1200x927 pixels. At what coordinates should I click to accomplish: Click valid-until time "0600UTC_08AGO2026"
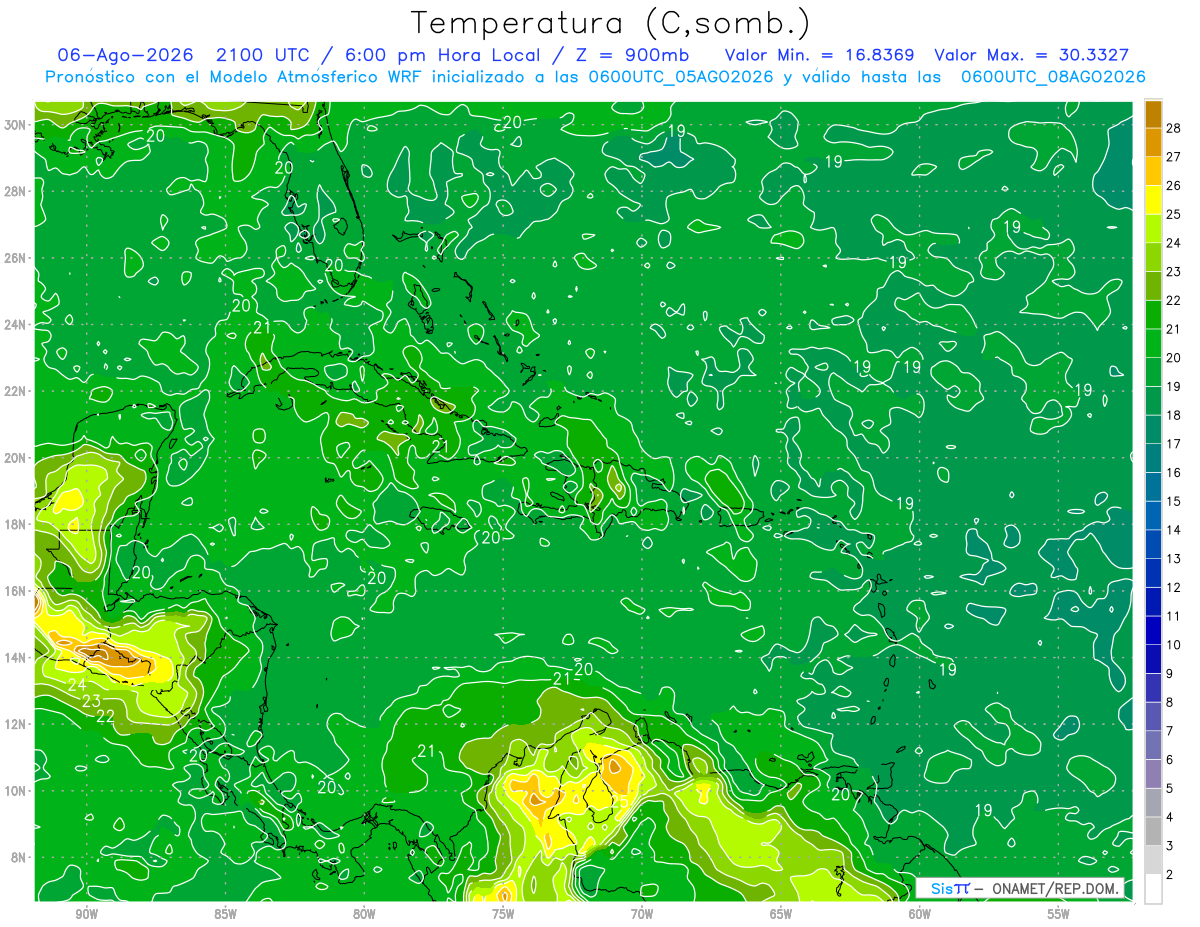1052,77
